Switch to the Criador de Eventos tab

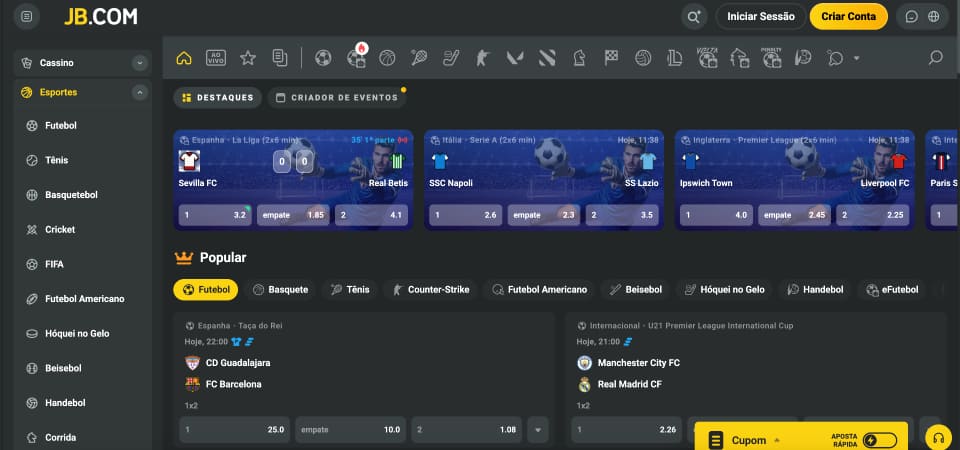337,97
